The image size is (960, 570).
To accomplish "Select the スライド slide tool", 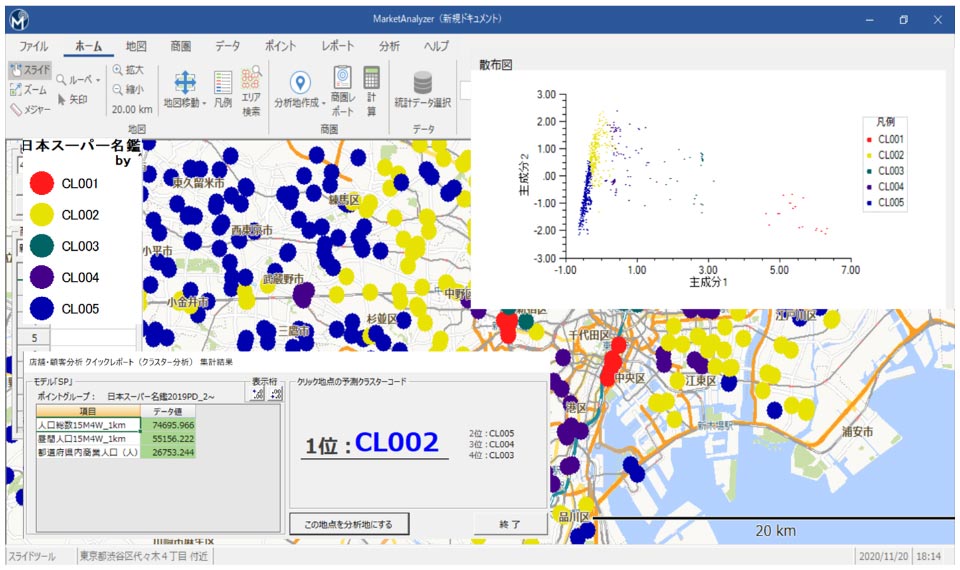I will [30, 70].
